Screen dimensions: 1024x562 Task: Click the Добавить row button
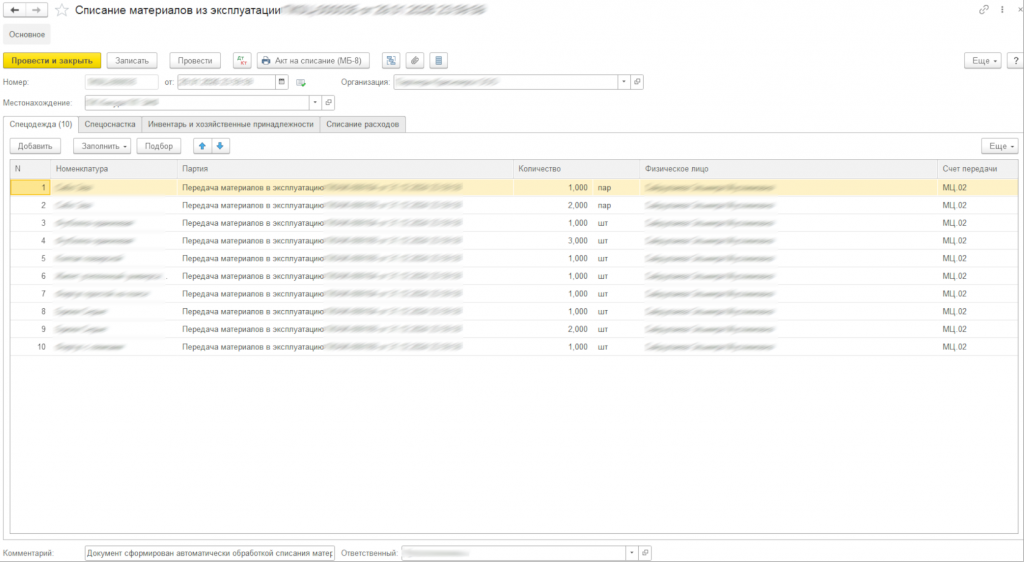pos(35,146)
